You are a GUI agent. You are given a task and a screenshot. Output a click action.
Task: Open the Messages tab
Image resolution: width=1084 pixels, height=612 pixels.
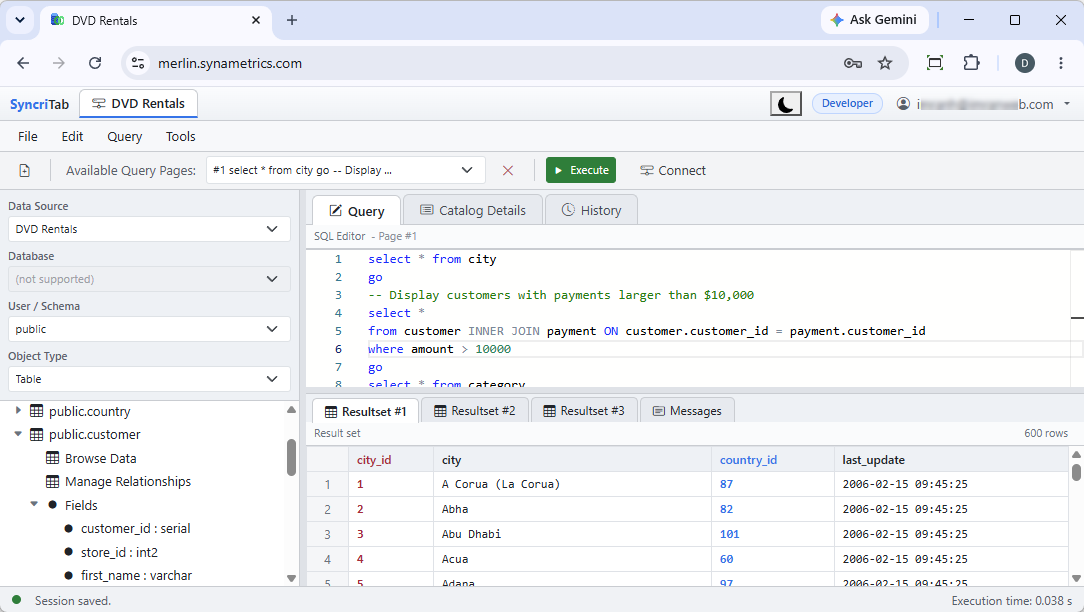(x=687, y=411)
